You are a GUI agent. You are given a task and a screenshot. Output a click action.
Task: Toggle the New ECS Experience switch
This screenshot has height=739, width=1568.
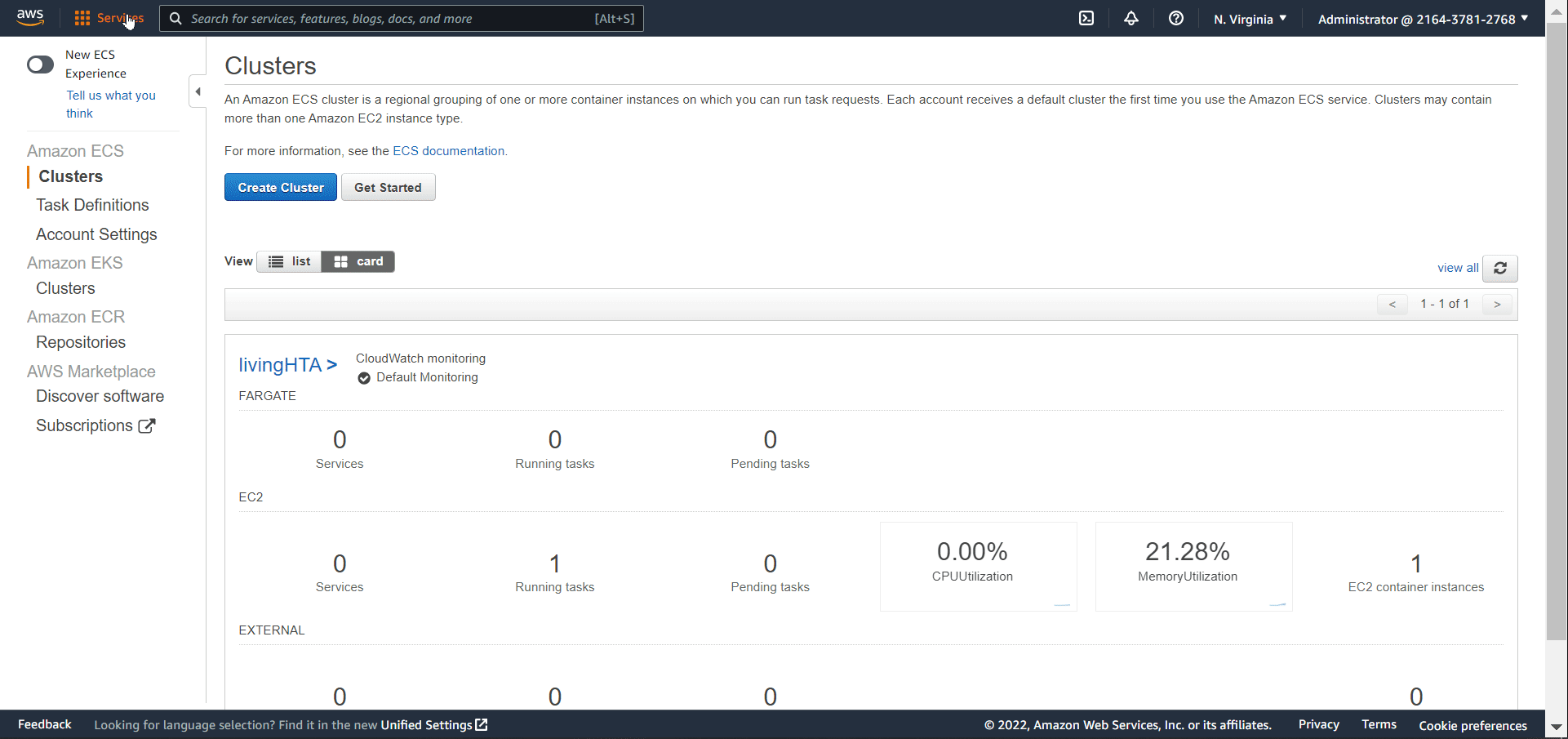point(40,65)
